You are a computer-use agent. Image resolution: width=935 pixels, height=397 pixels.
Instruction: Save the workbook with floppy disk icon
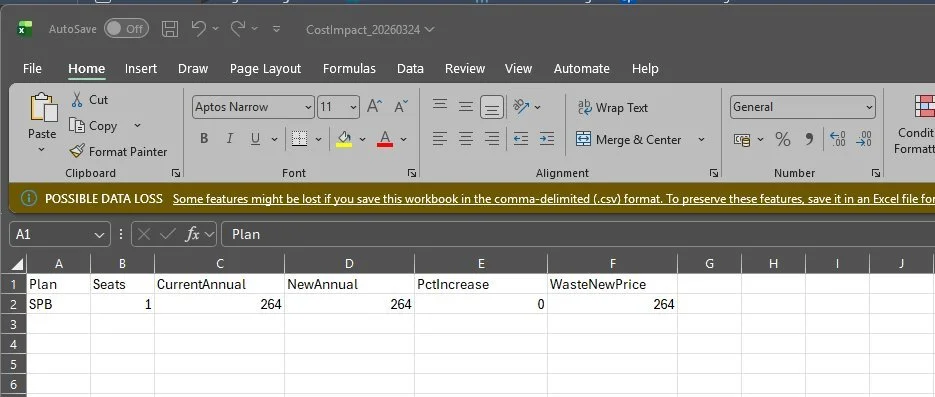(170, 29)
